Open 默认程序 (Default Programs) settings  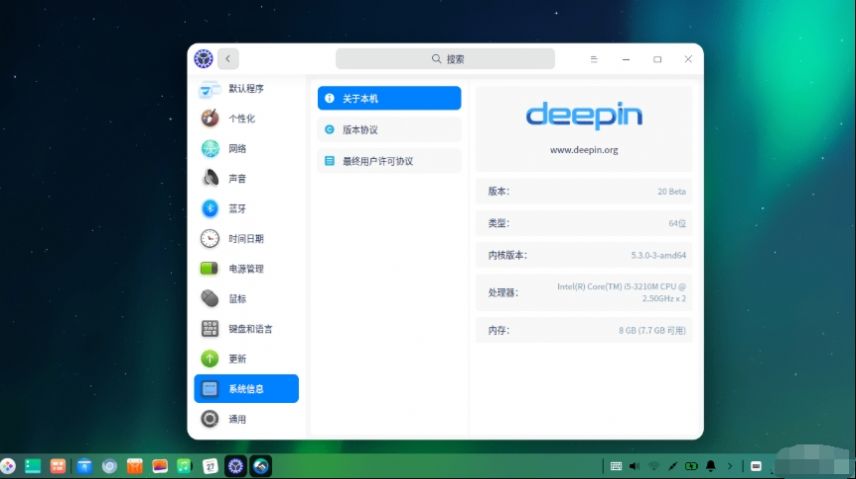(245, 89)
